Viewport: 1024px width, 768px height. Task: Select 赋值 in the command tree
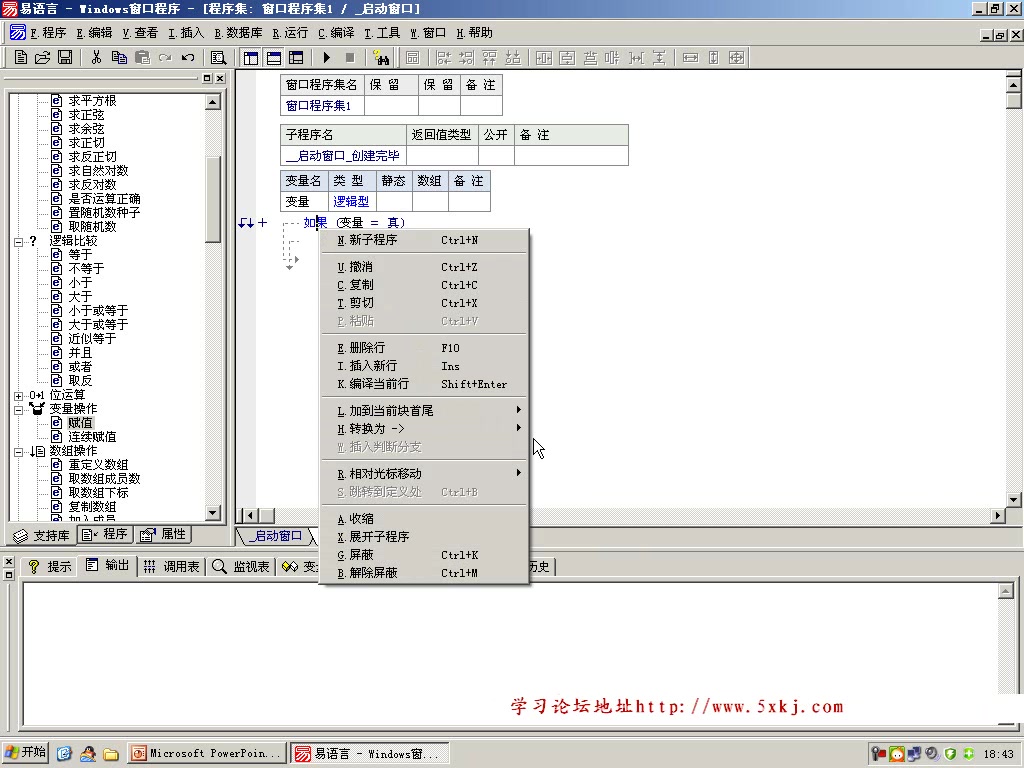tap(80, 423)
